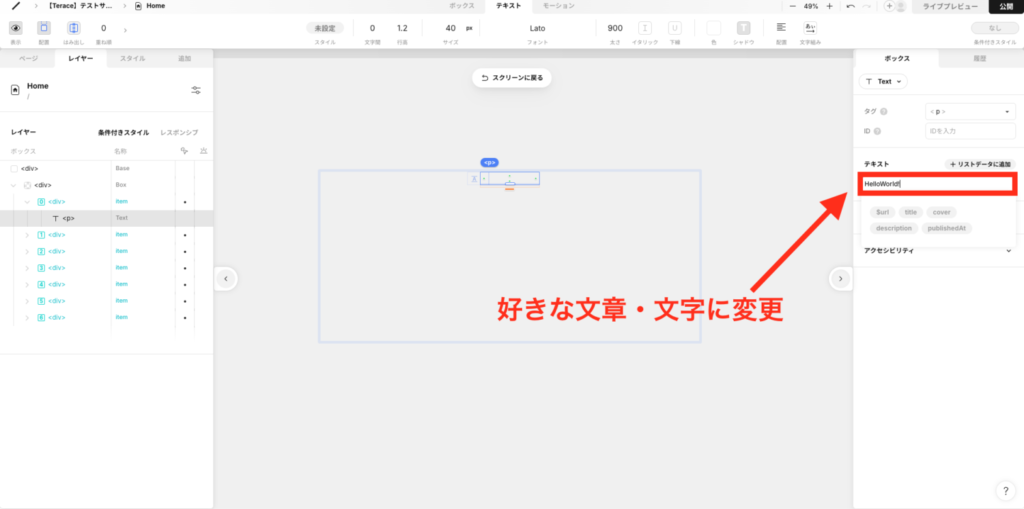Click the 文字組み typesetting icon
1024x509 pixels.
pos(809,28)
